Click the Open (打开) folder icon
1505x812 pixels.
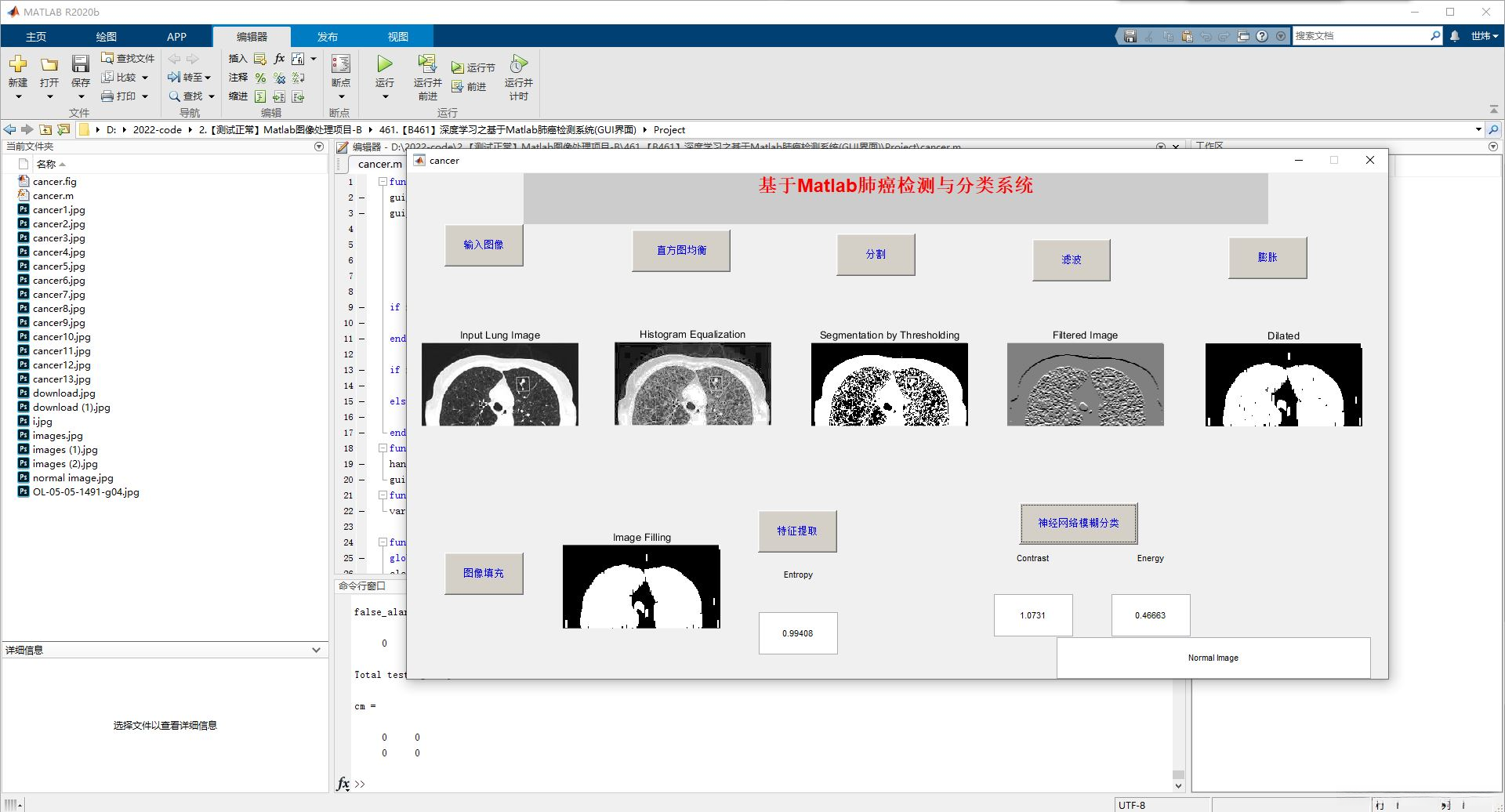tap(49, 64)
